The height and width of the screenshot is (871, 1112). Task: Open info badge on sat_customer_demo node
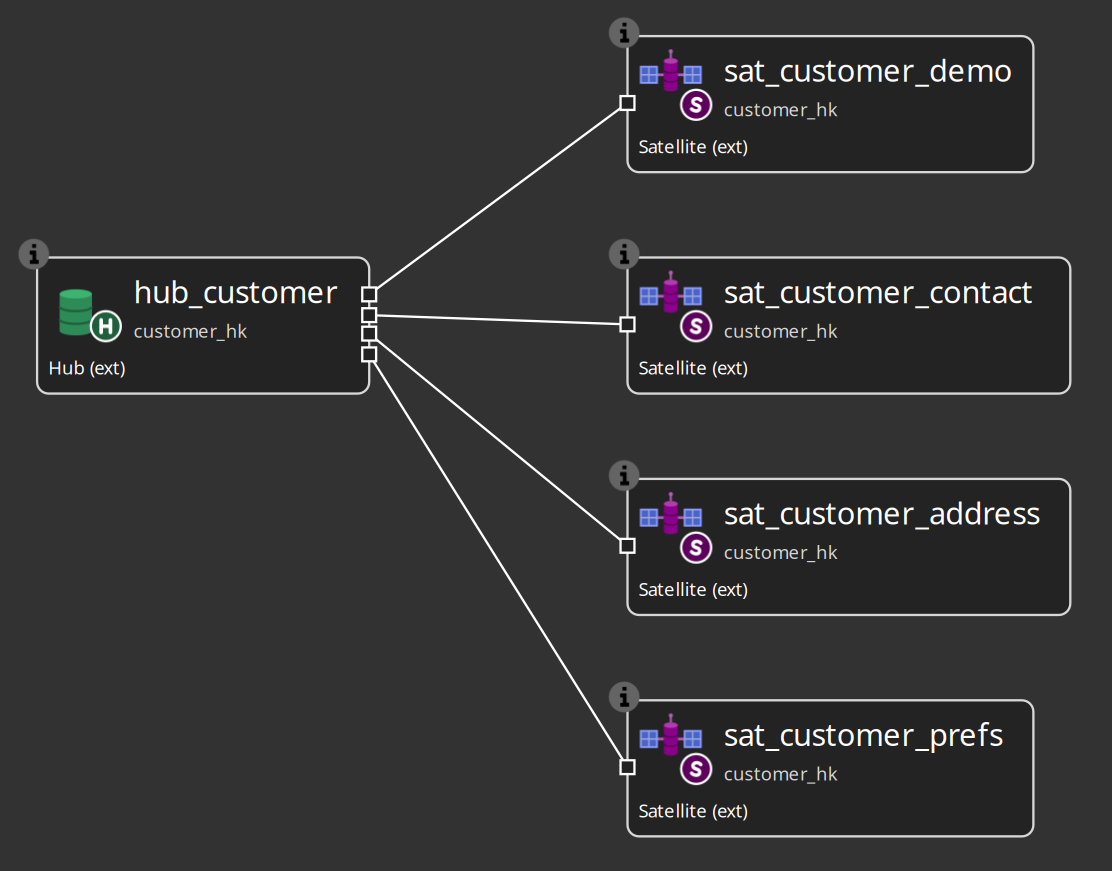(x=624, y=33)
